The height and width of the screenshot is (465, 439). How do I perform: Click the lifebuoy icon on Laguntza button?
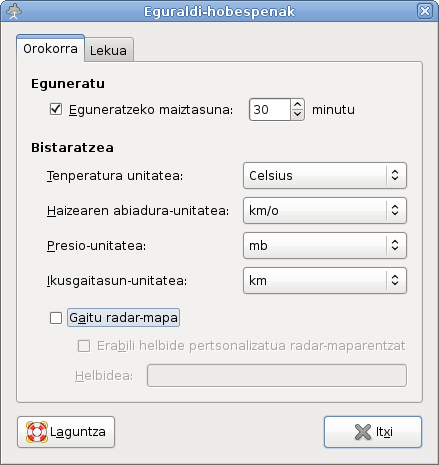(x=37, y=432)
